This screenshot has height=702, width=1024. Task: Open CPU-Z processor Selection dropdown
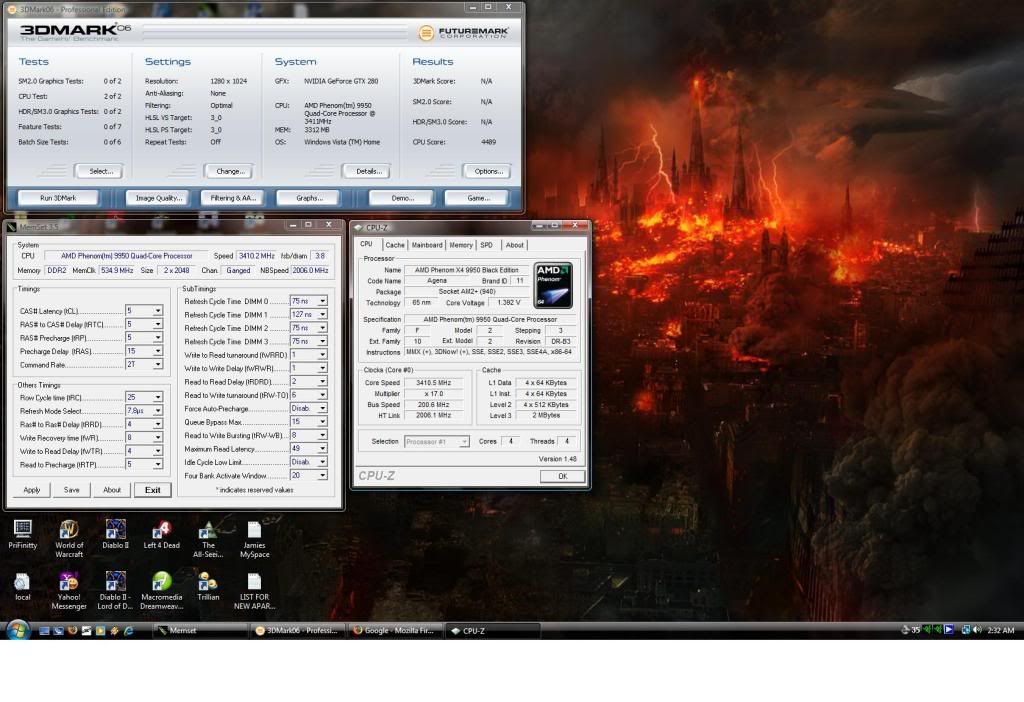pos(436,441)
